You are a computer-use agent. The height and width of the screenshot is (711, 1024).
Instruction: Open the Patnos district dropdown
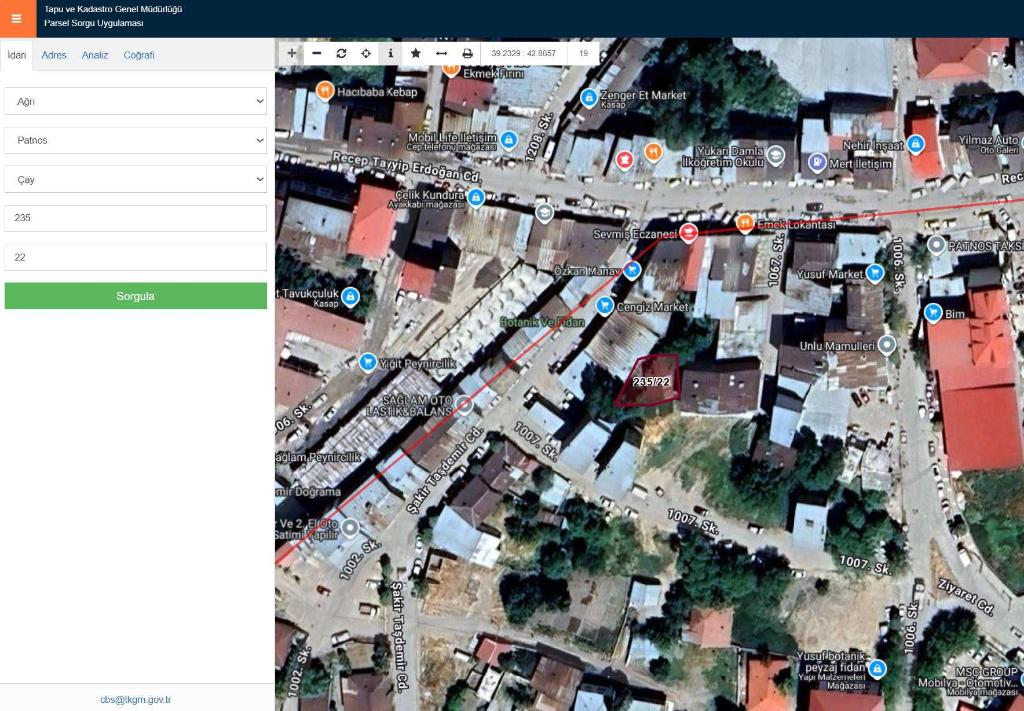(x=136, y=140)
